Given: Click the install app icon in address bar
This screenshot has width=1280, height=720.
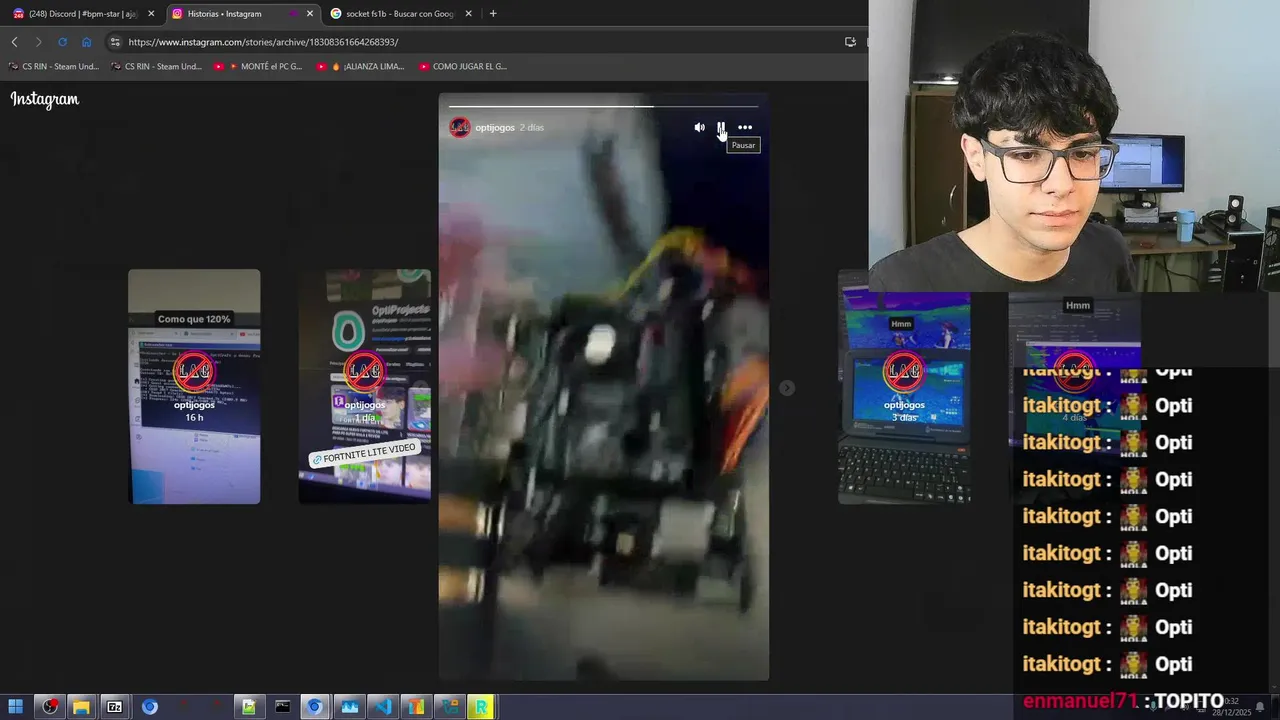Looking at the screenshot, I should pos(850,42).
